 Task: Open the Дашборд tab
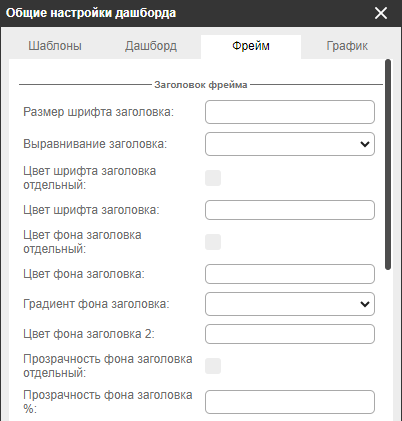151,46
